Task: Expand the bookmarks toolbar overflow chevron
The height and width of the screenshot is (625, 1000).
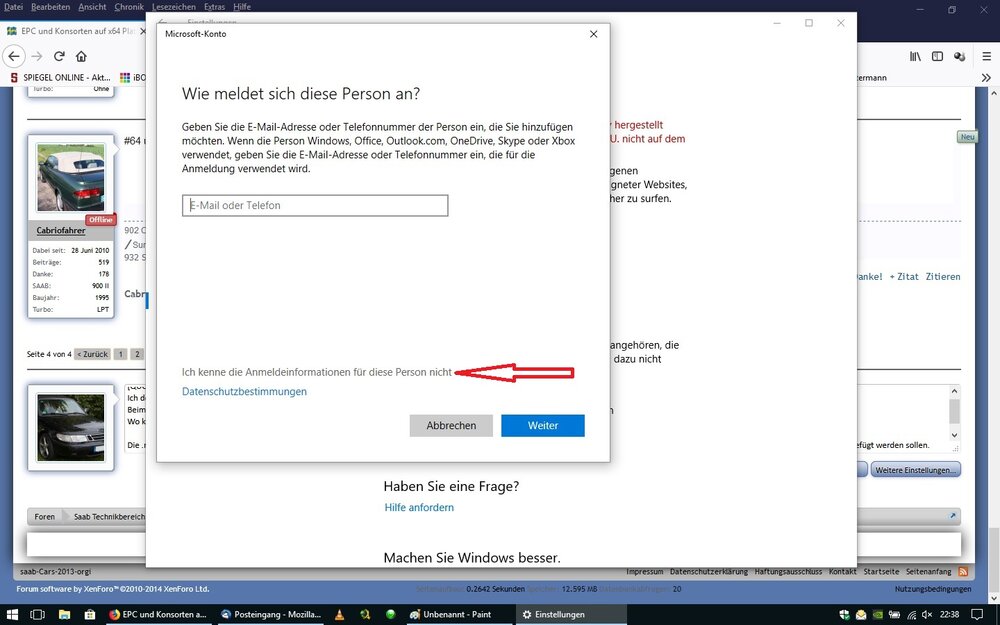Action: tap(986, 77)
